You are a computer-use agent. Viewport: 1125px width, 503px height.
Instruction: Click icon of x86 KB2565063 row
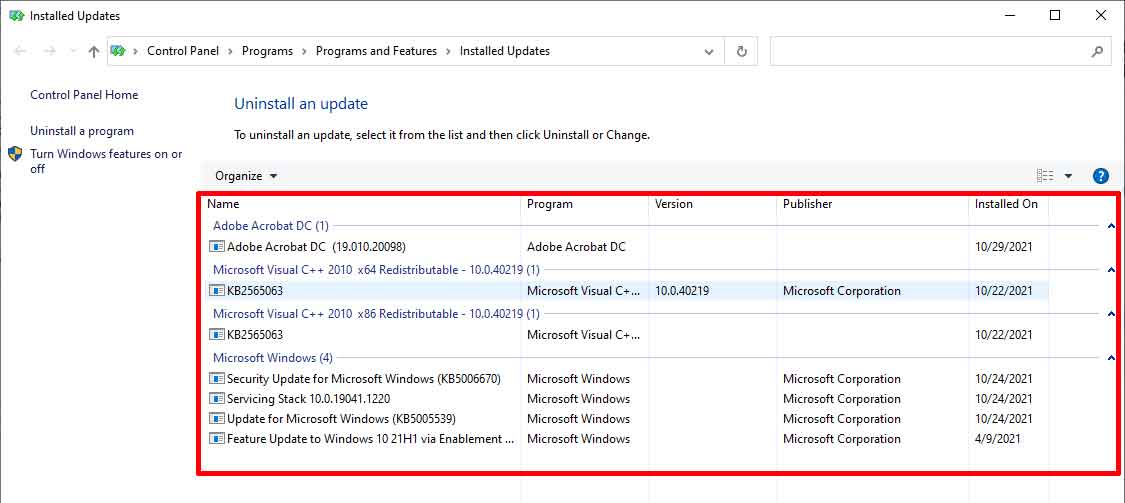coord(217,334)
